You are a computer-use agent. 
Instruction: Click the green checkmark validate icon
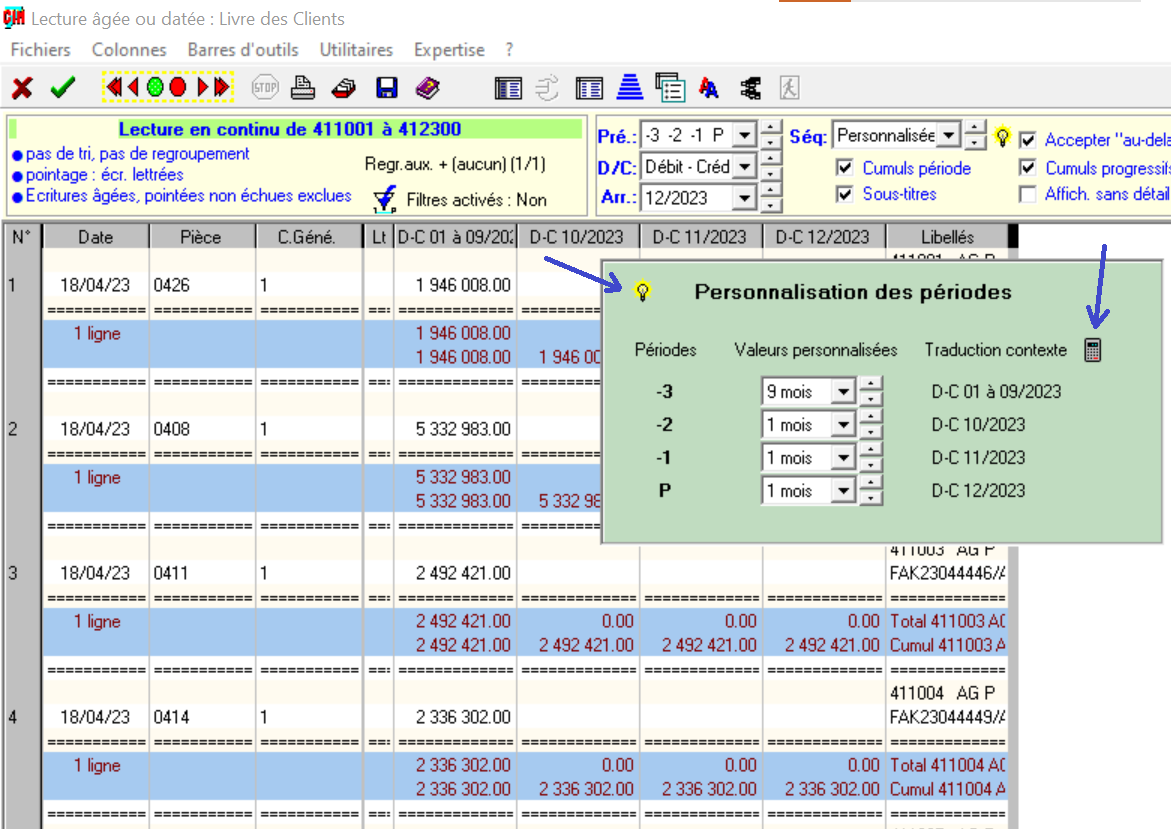pyautogui.click(x=63, y=88)
